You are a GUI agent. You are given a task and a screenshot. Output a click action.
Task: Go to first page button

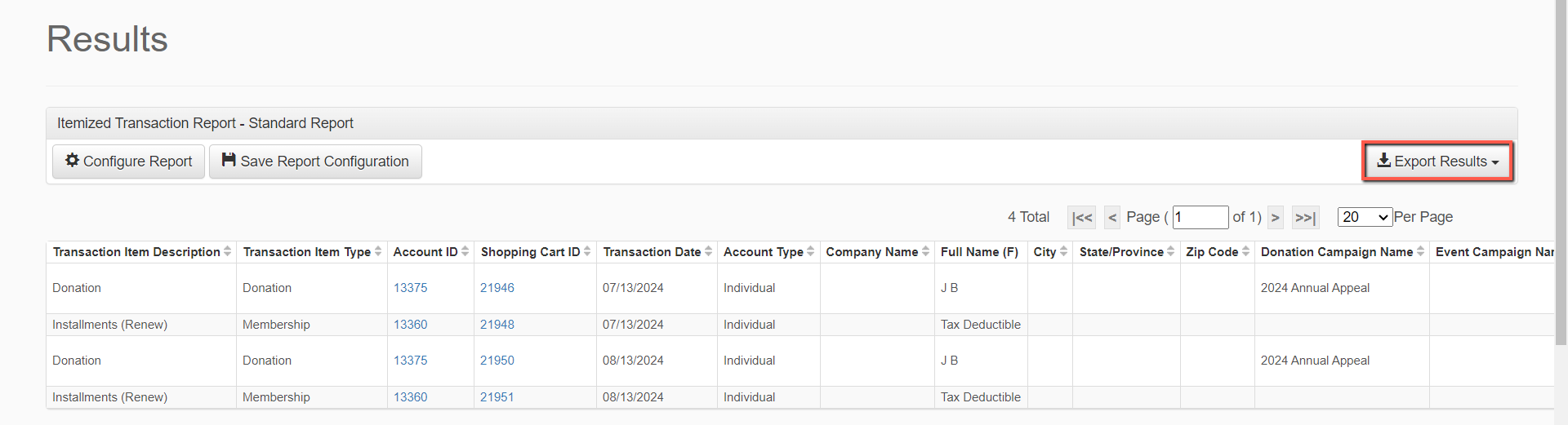coord(1082,217)
